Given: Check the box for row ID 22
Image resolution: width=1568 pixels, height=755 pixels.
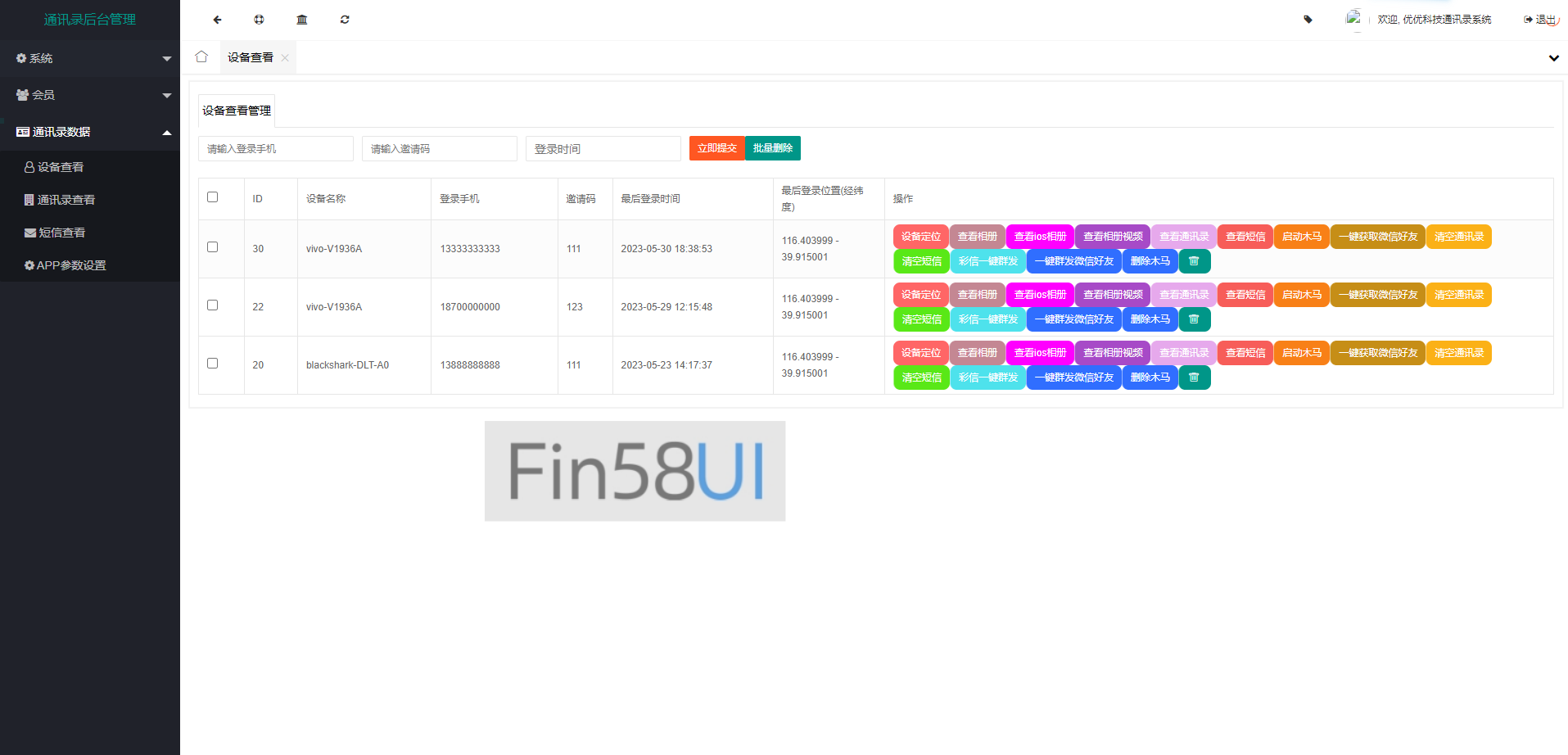Looking at the screenshot, I should coord(213,305).
